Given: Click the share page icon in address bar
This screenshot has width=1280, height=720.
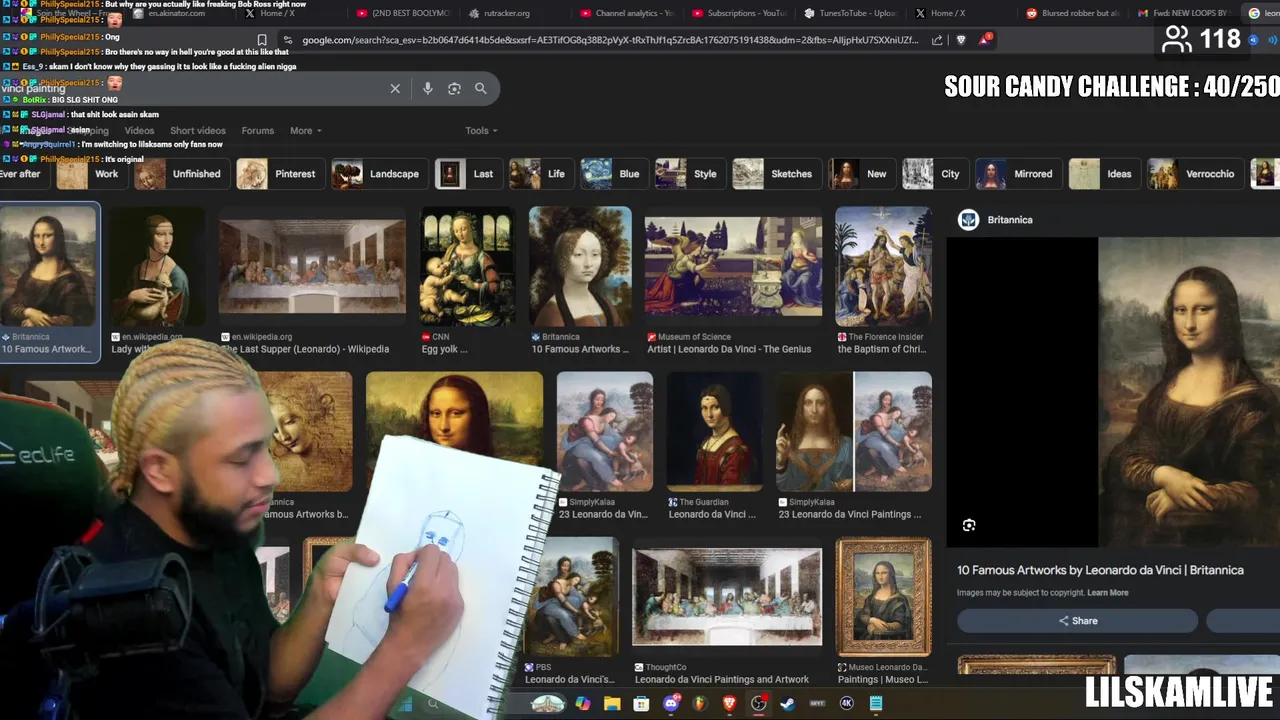Looking at the screenshot, I should 937,40.
